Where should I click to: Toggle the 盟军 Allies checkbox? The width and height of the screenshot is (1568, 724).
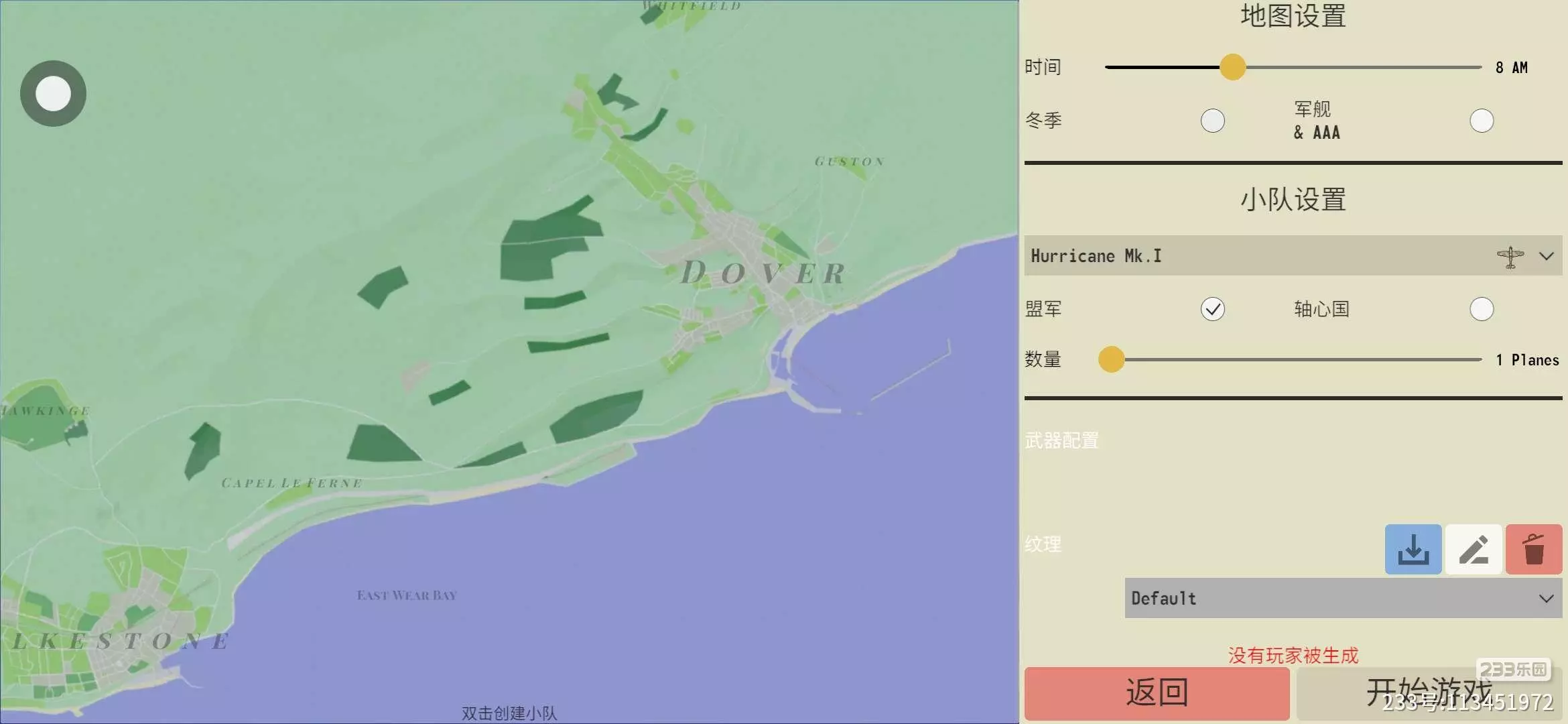click(1212, 309)
